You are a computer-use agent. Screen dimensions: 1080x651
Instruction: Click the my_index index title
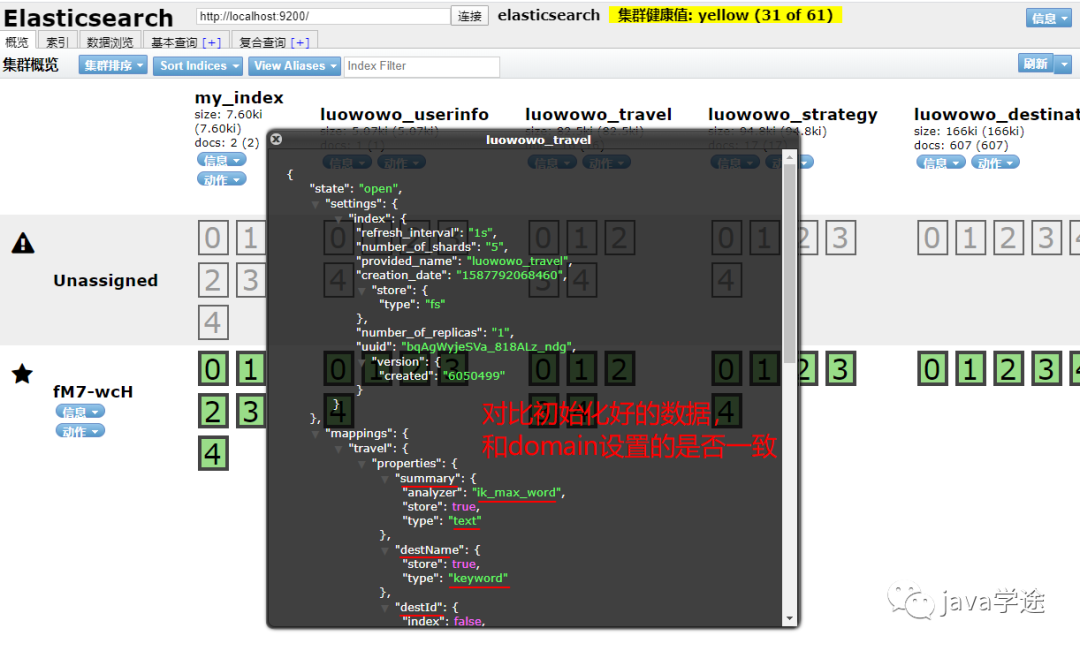coord(239,98)
